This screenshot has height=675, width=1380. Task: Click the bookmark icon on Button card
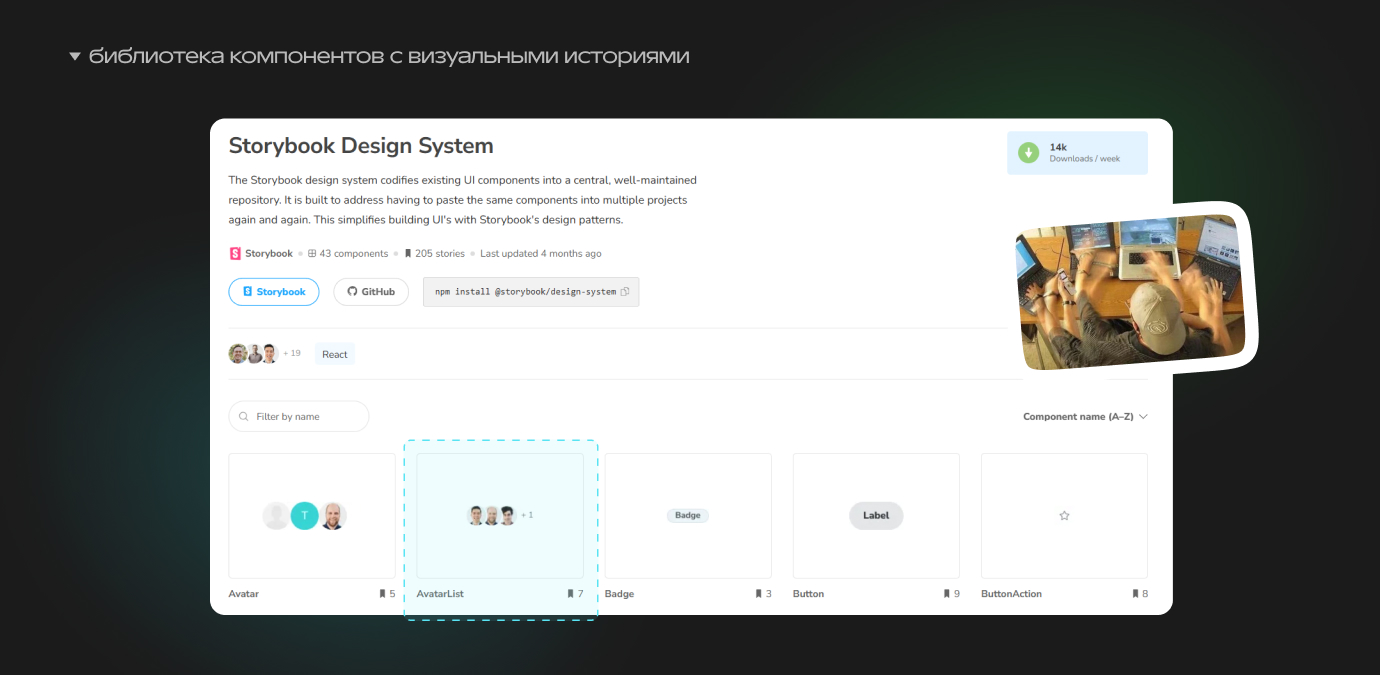point(946,594)
